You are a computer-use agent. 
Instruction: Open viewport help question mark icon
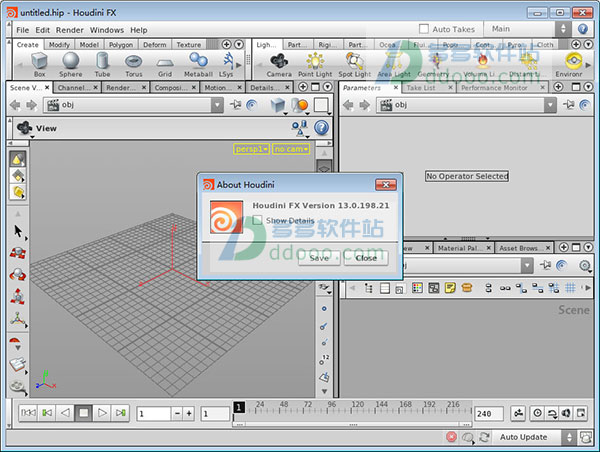click(x=321, y=128)
